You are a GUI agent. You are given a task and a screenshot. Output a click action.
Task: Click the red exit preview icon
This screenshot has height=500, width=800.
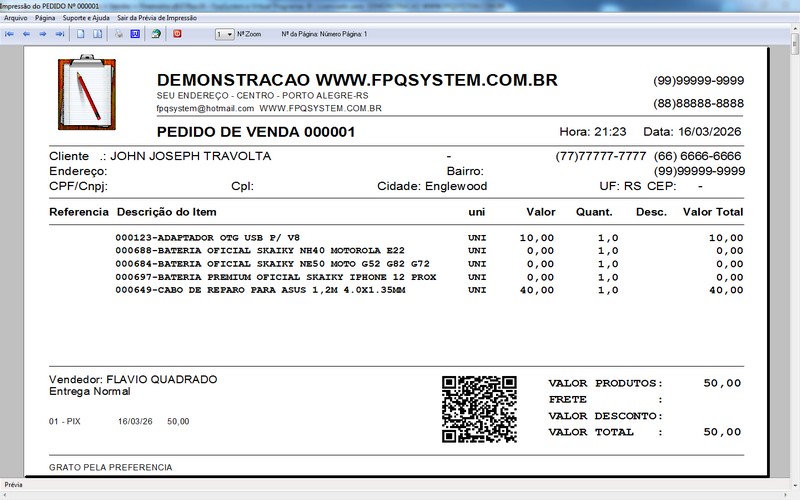(x=177, y=34)
